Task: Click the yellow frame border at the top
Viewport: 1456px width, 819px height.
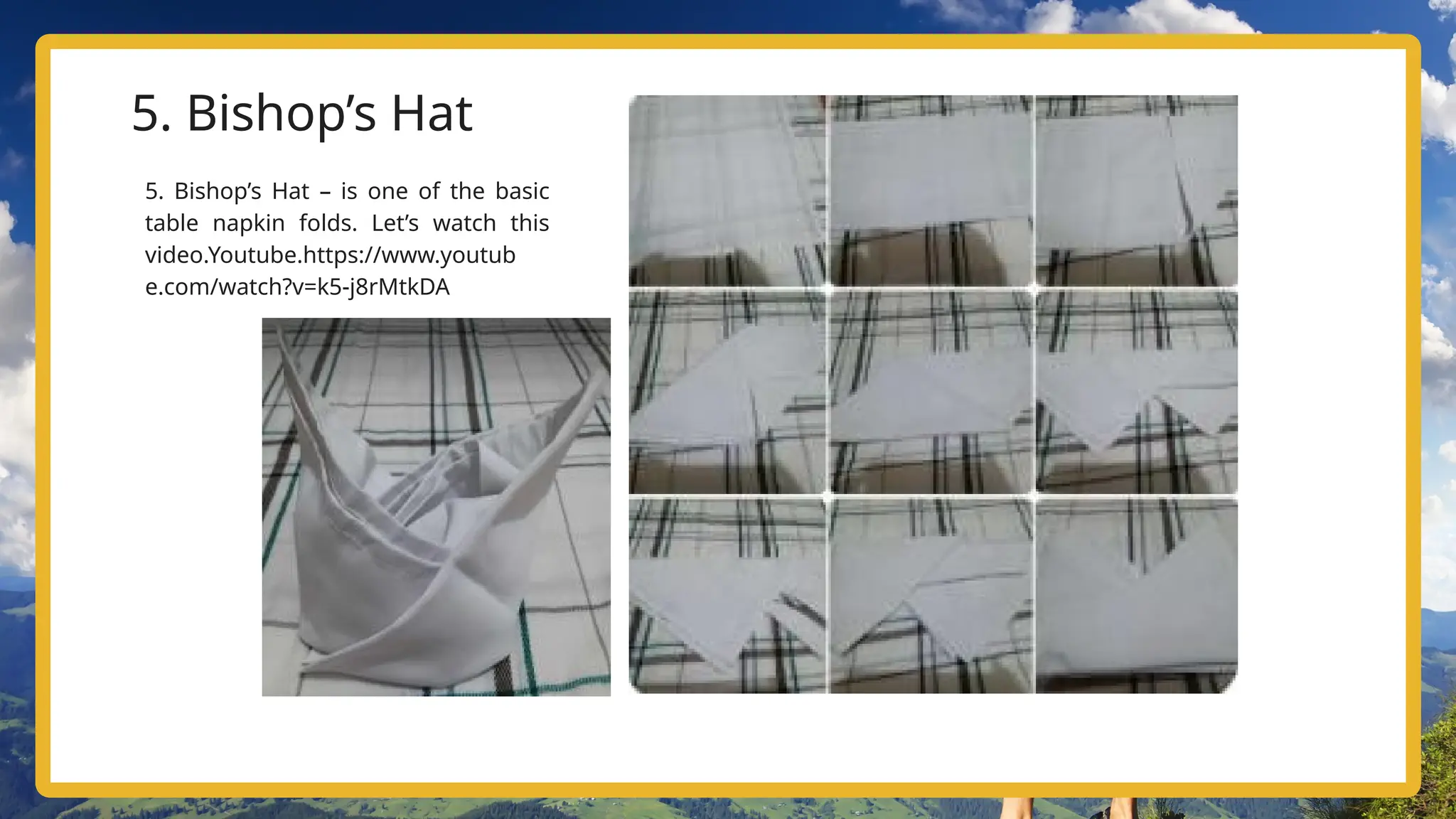Action: pos(728,41)
